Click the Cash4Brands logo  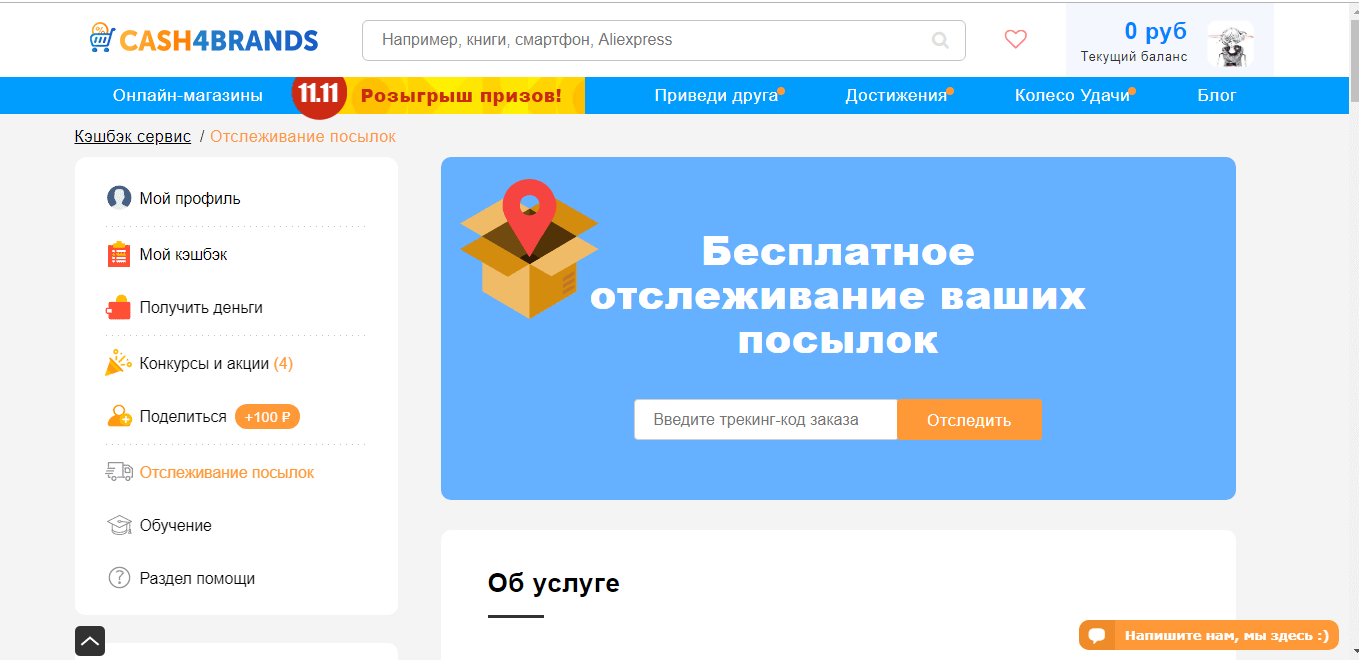203,40
